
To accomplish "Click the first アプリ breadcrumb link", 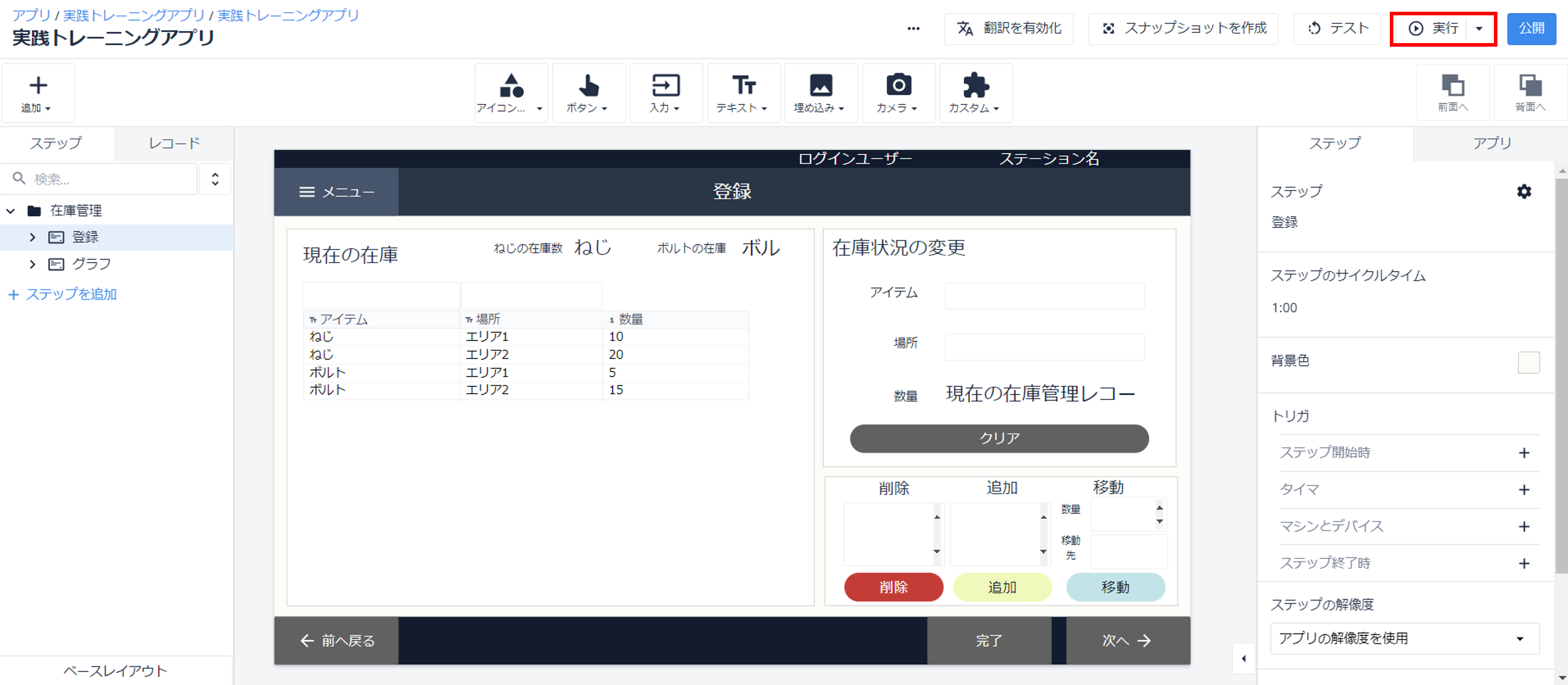I will (32, 15).
